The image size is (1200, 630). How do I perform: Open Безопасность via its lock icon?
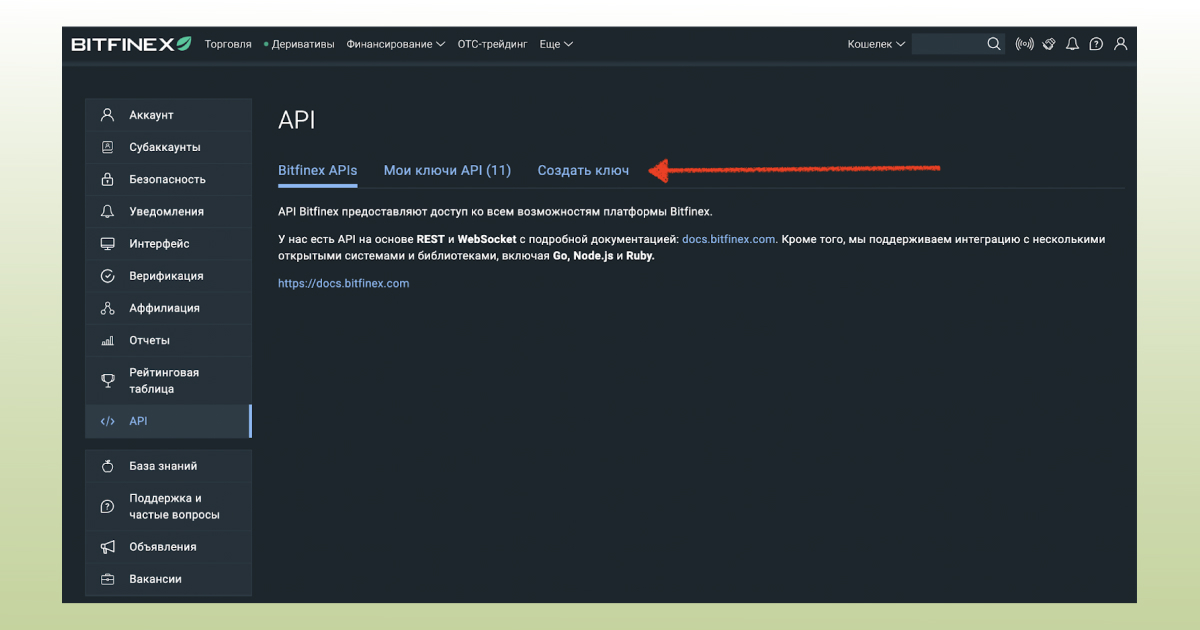(107, 179)
